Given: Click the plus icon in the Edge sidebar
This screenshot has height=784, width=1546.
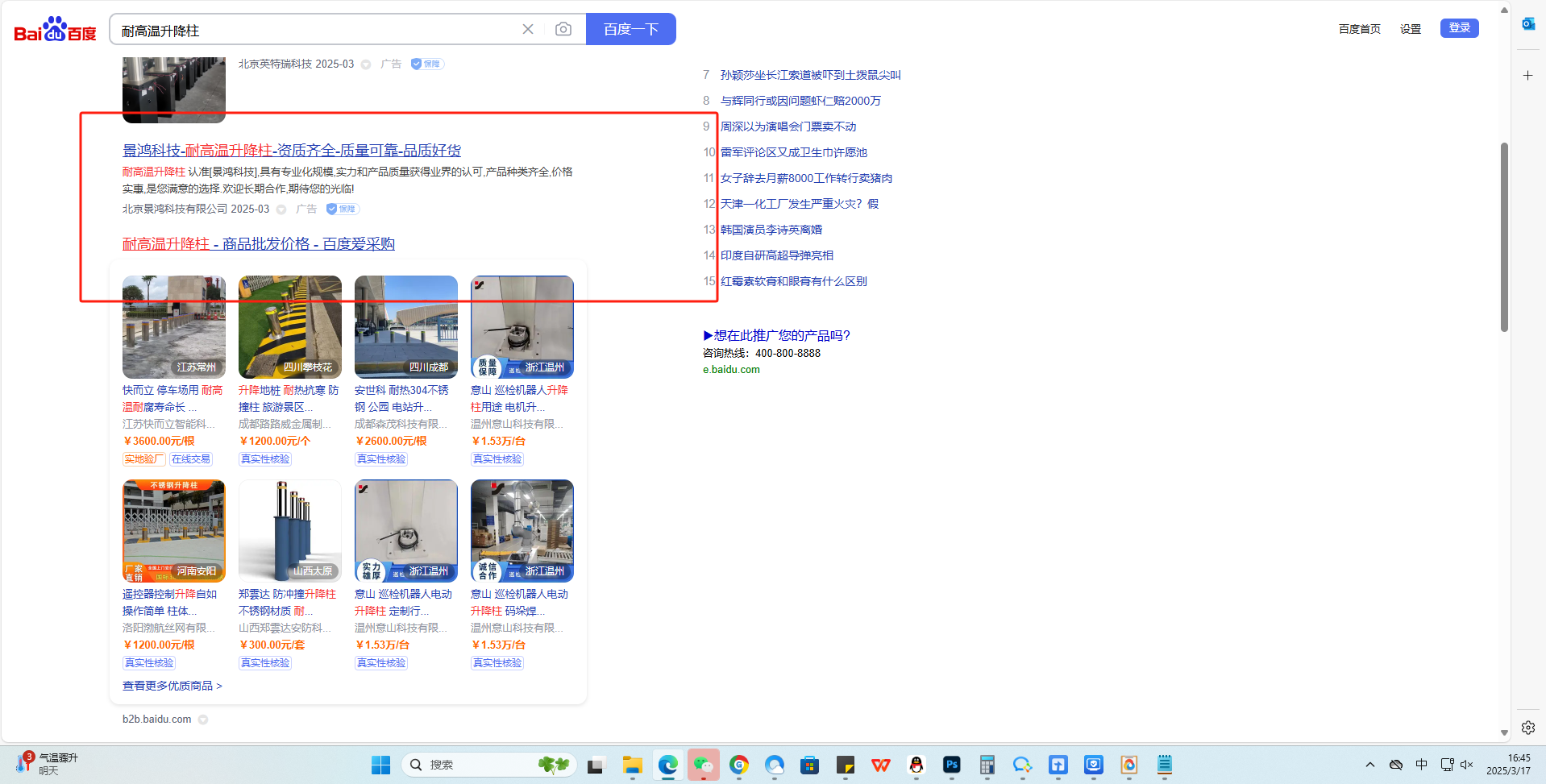Looking at the screenshot, I should [1528, 75].
